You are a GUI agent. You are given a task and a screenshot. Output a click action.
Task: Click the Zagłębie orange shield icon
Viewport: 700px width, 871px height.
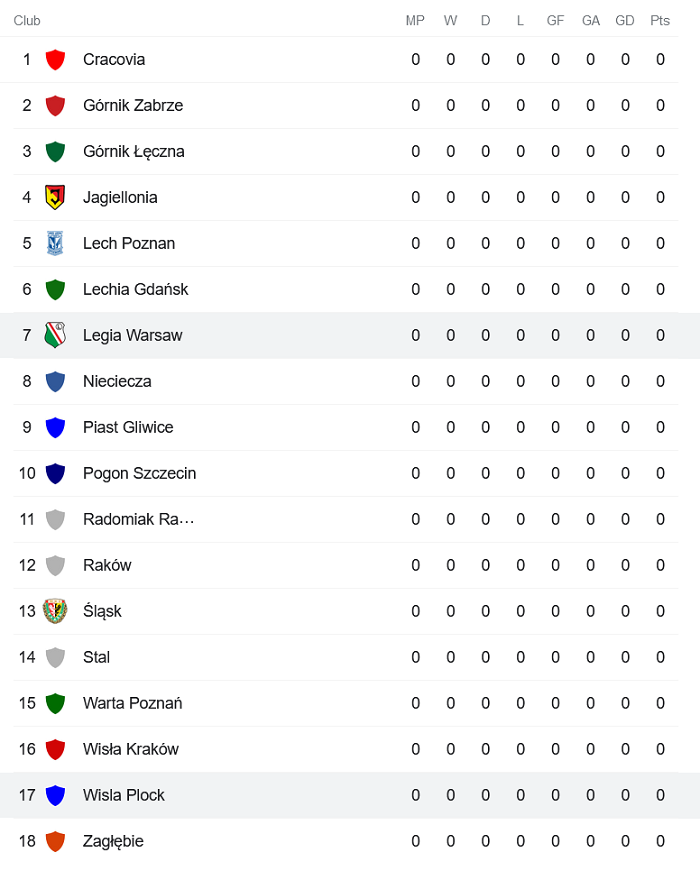pyautogui.click(x=56, y=841)
